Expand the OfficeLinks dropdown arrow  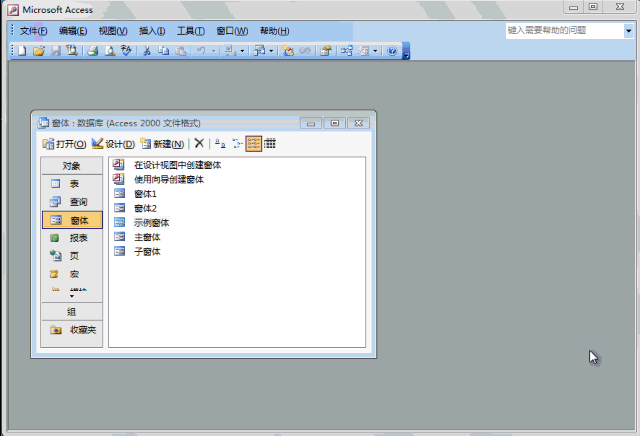click(242, 51)
